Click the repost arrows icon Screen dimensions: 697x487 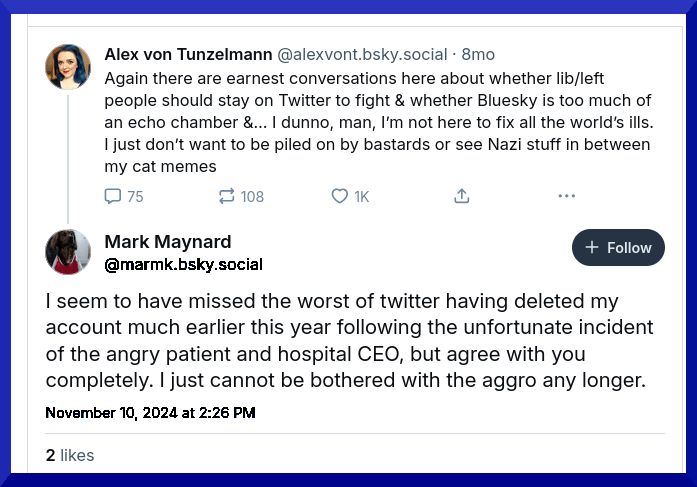tap(226, 197)
